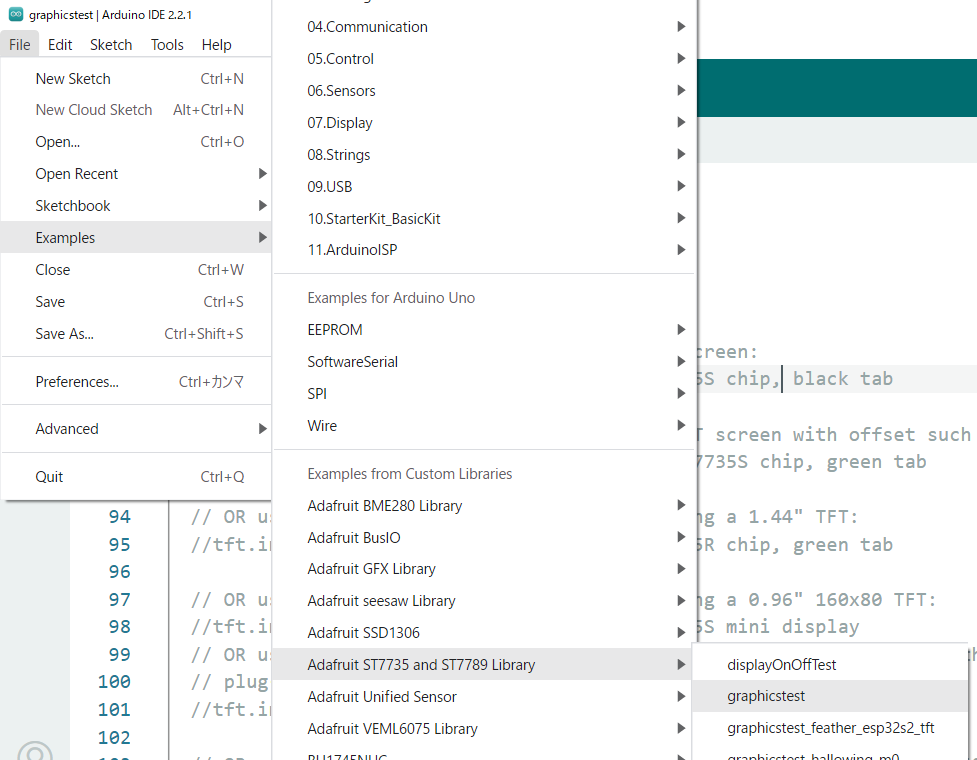Save the sketch with Save entry
977x760 pixels.
(x=136, y=302)
